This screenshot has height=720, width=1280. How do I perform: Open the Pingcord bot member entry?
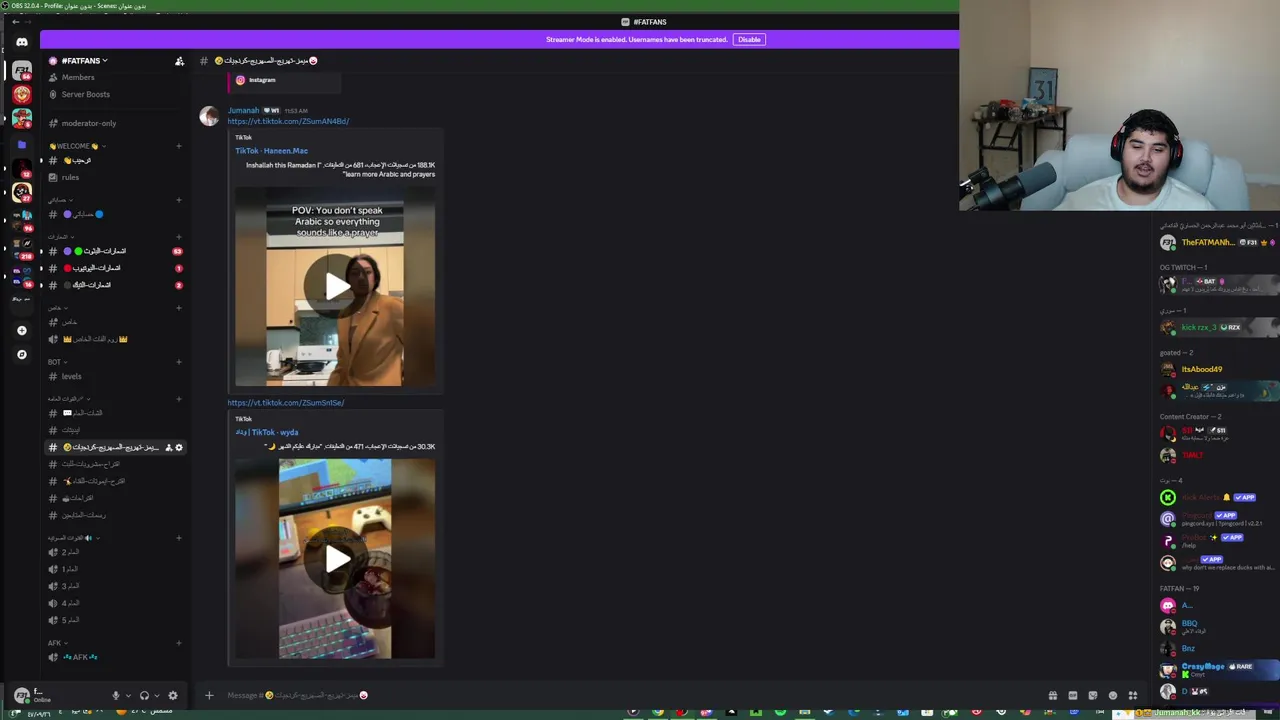(1218, 519)
